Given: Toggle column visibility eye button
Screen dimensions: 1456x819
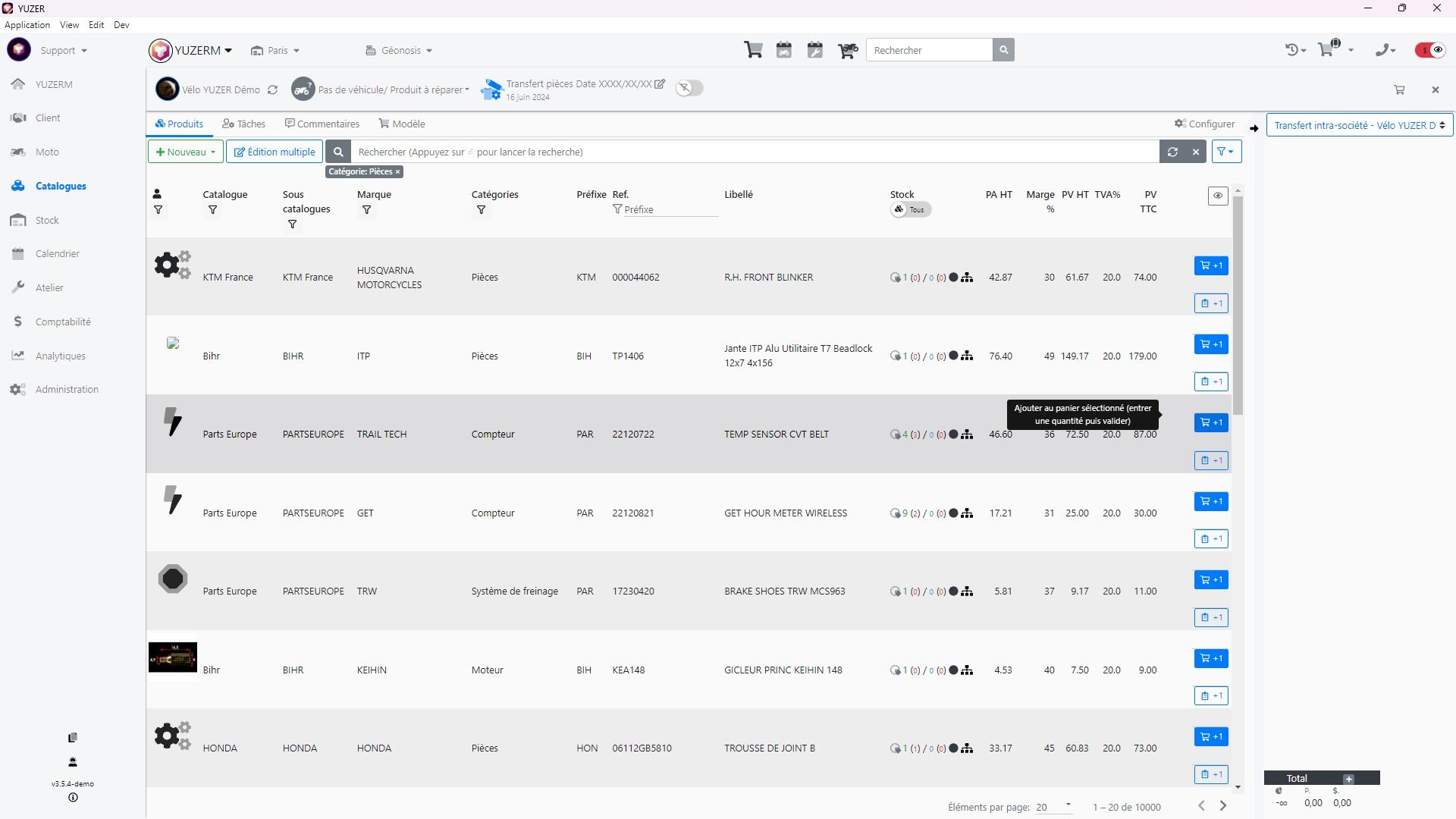Looking at the screenshot, I should [1218, 196].
